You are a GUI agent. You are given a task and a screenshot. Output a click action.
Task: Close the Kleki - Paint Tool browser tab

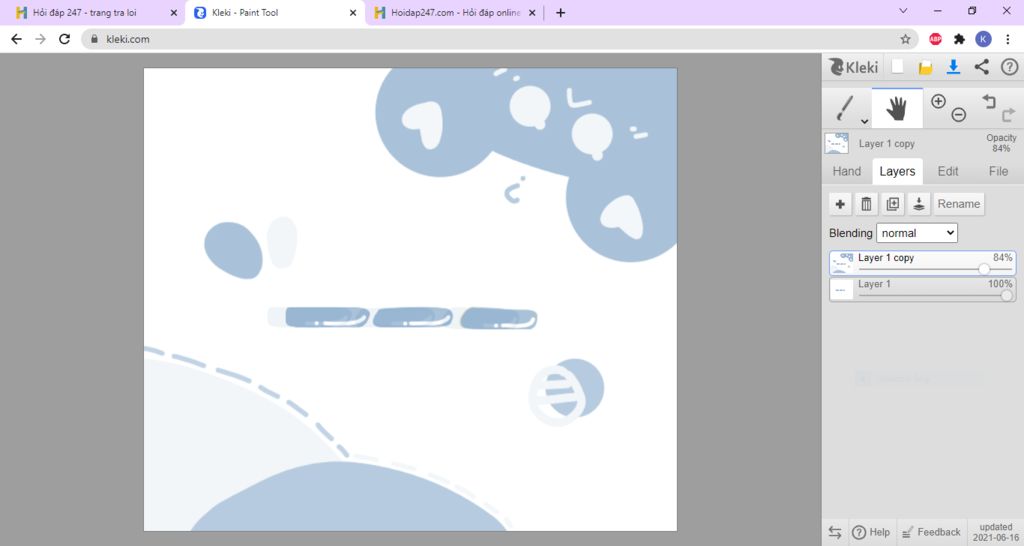[353, 12]
